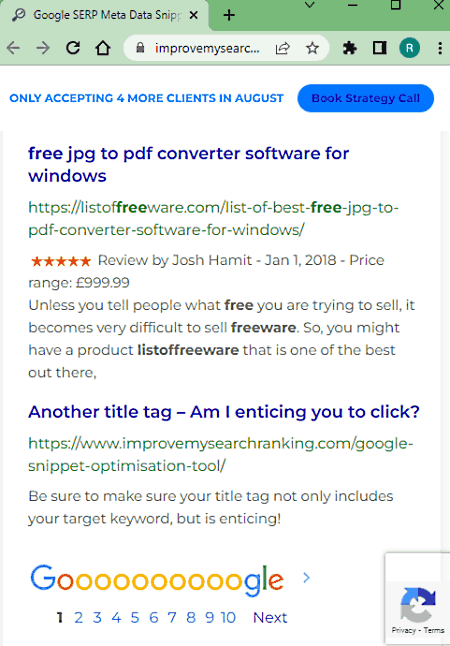The height and width of the screenshot is (646, 450).
Task: Open the share this page icon
Action: tap(283, 48)
